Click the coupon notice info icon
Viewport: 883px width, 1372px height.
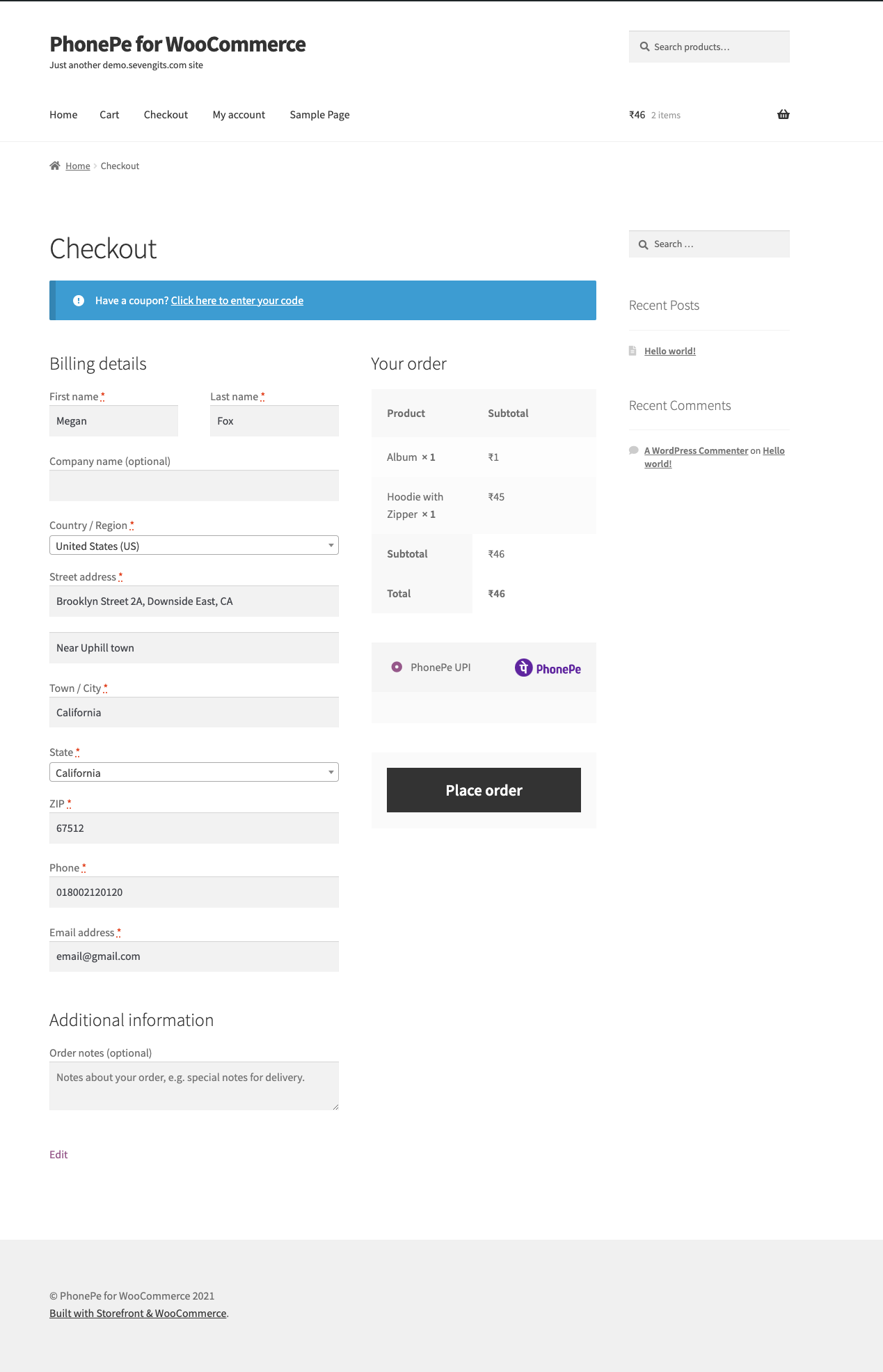[x=79, y=301]
